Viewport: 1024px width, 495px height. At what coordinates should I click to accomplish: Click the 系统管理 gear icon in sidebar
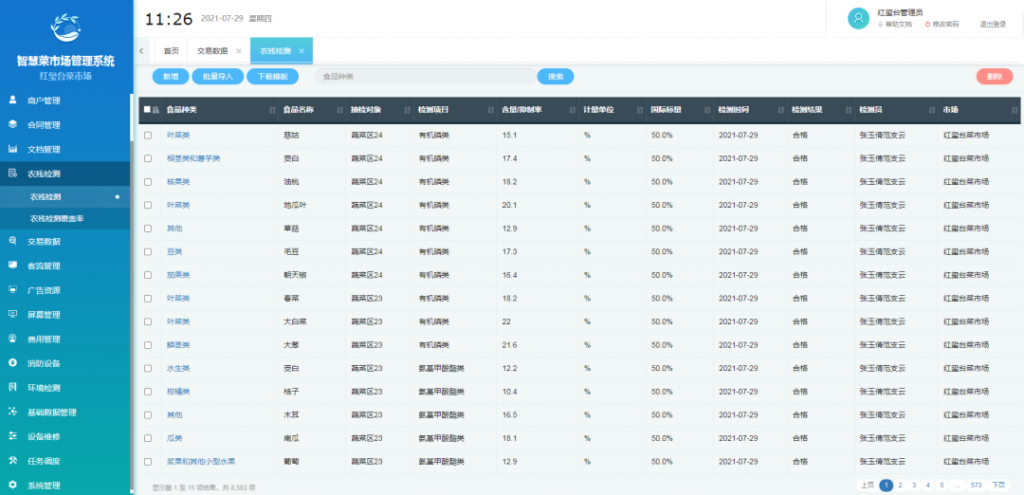pyautogui.click(x=12, y=485)
